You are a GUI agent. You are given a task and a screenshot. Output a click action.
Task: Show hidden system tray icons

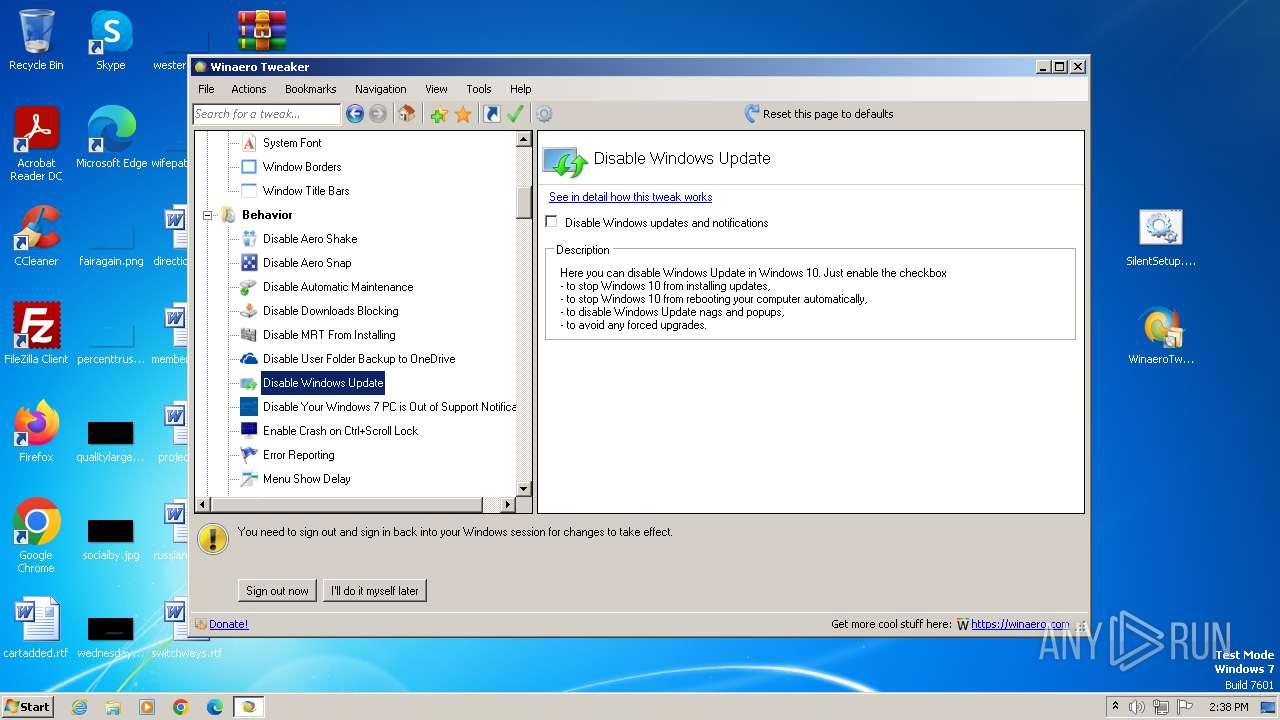point(1115,707)
